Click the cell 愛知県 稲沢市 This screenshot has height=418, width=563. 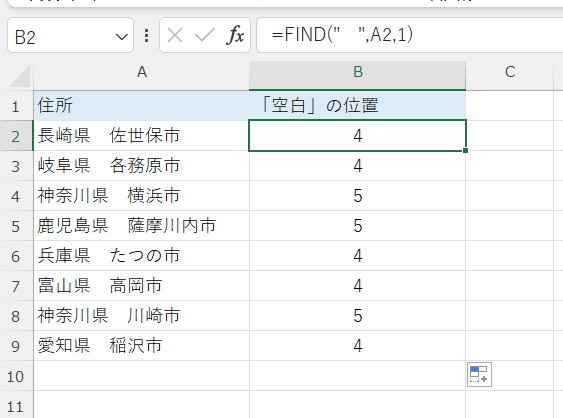point(141,346)
